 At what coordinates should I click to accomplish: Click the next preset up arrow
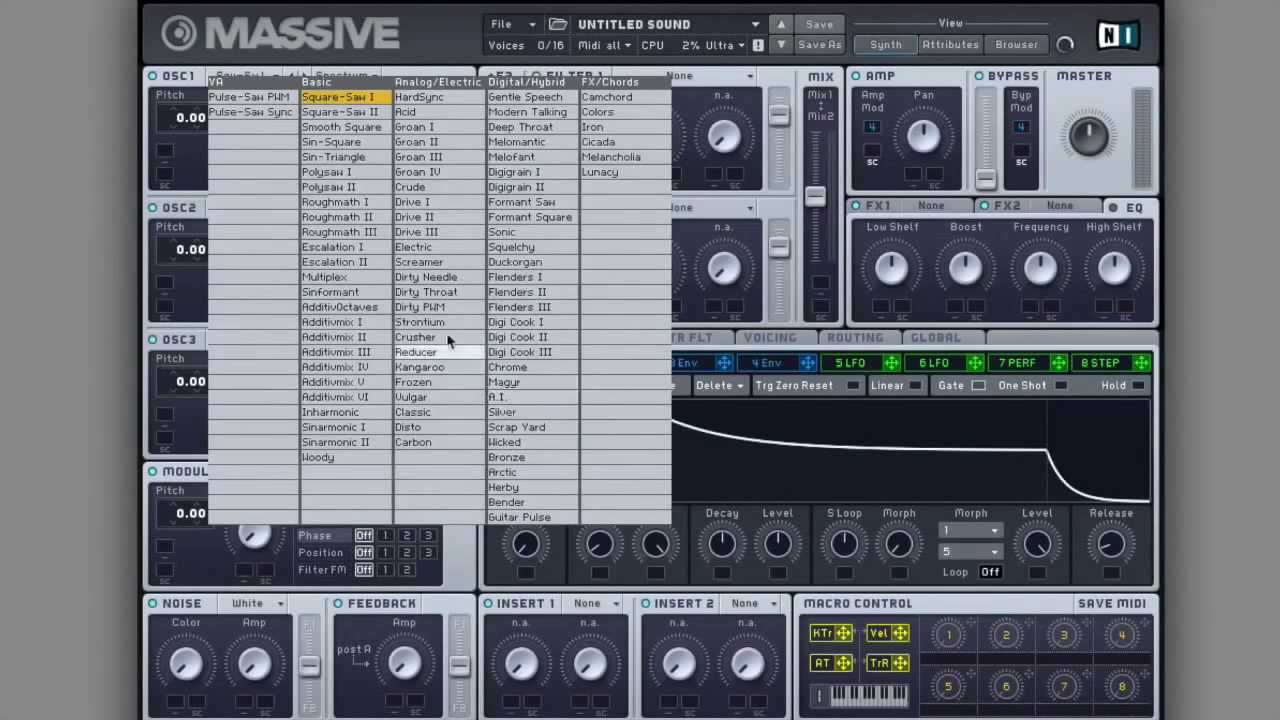pyautogui.click(x=781, y=24)
